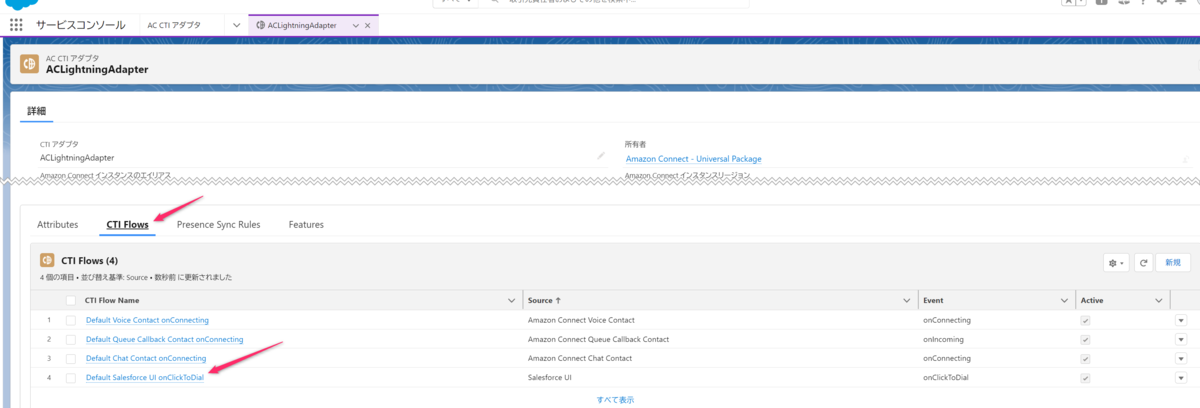Image resolution: width=1200 pixels, height=408 pixels.
Task: Open the App Launcher grid icon
Action: pos(16,24)
